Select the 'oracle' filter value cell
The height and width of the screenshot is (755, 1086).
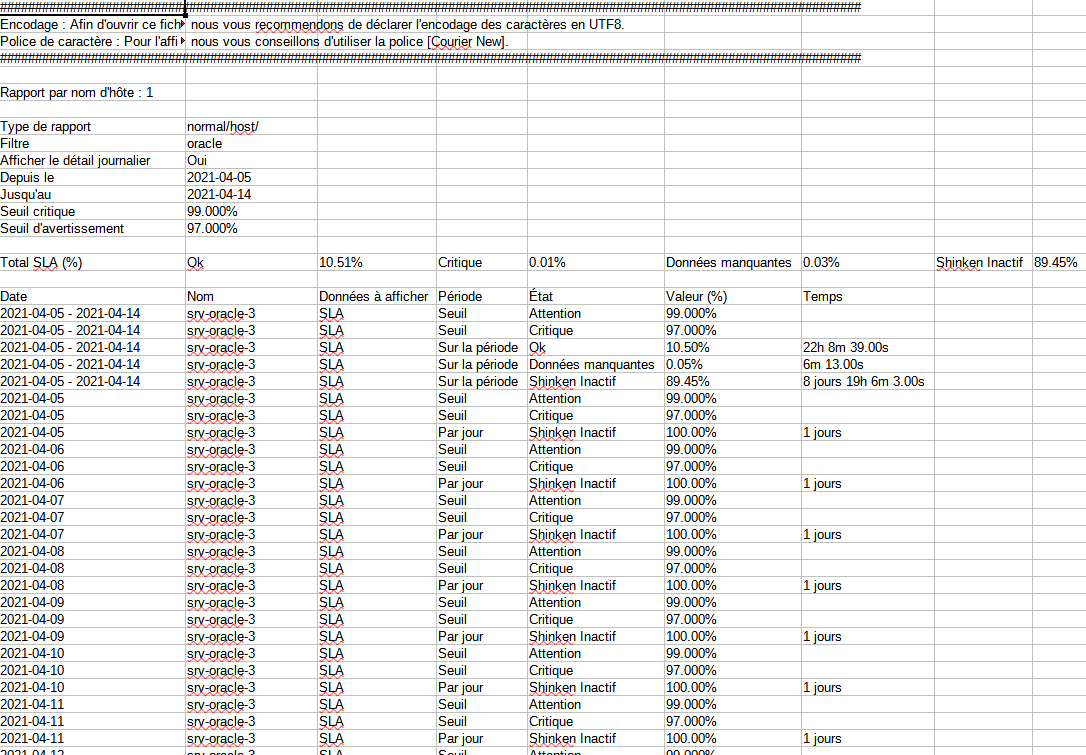(x=205, y=144)
